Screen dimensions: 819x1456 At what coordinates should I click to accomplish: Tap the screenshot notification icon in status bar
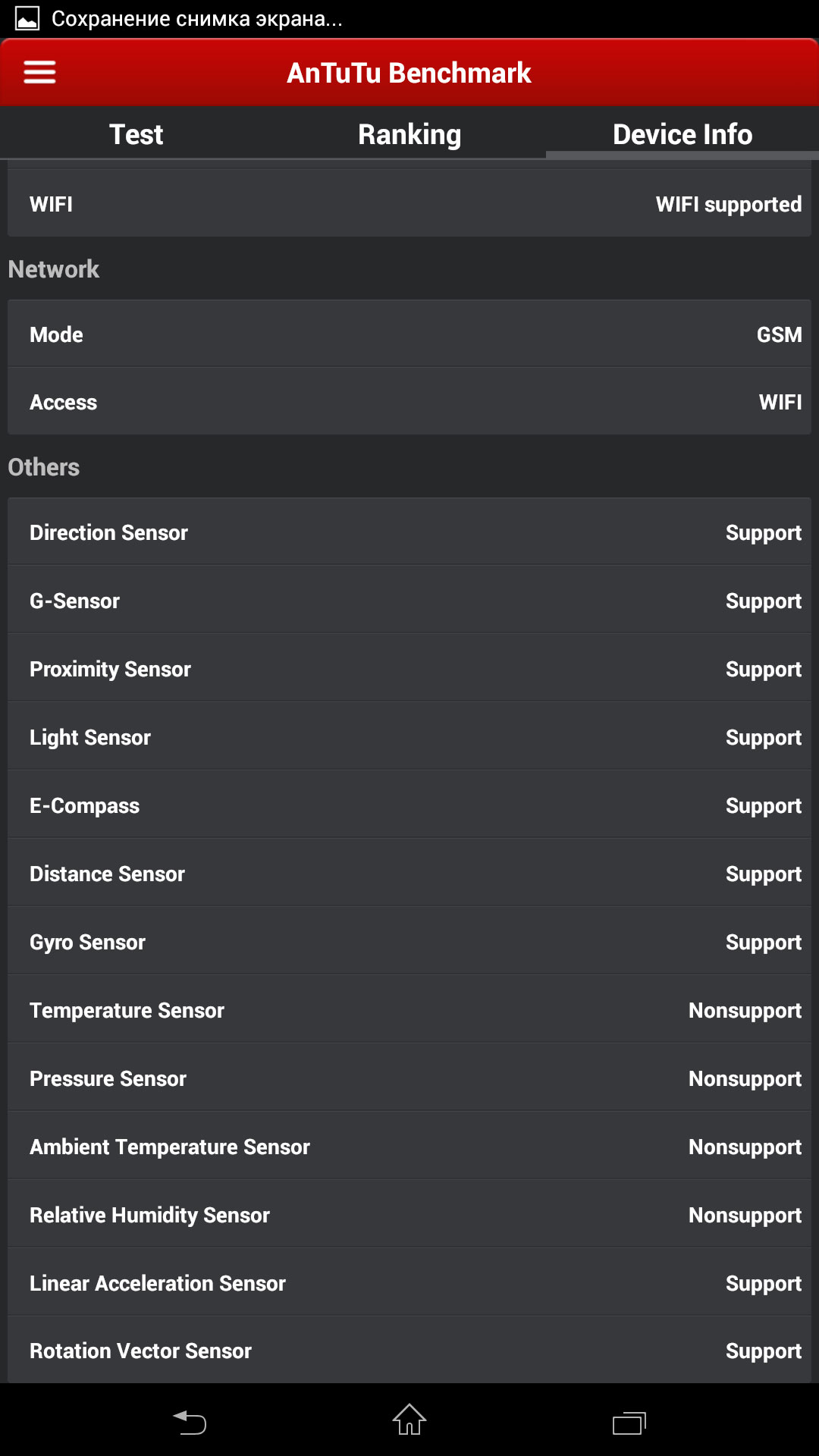(x=27, y=18)
